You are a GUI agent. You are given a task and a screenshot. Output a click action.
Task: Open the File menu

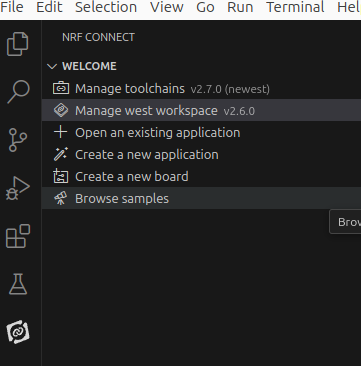[x=12, y=7]
